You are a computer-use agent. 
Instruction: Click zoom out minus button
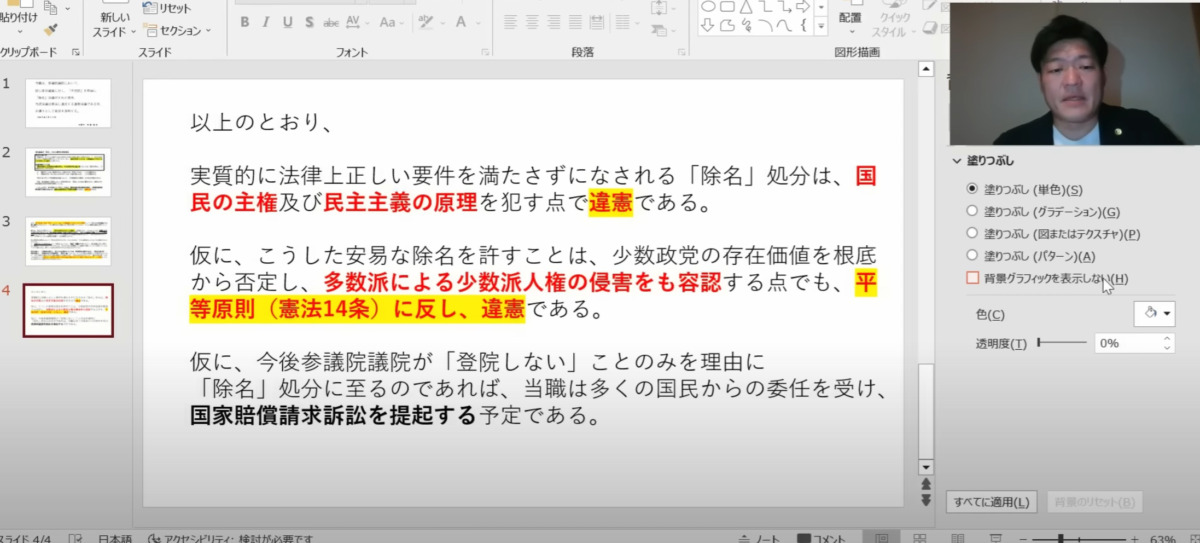(1024, 538)
